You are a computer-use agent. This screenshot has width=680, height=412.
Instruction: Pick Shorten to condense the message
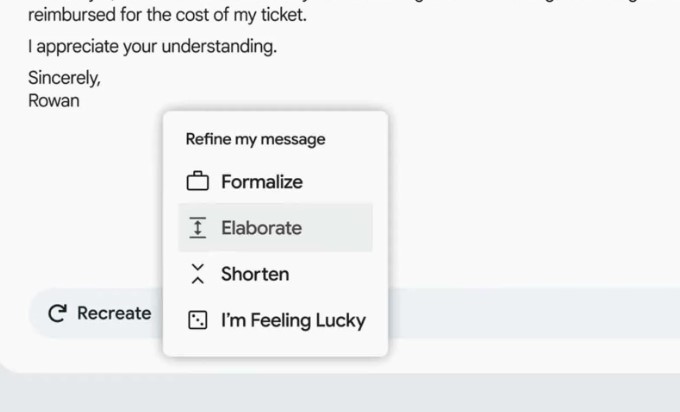click(x=255, y=274)
